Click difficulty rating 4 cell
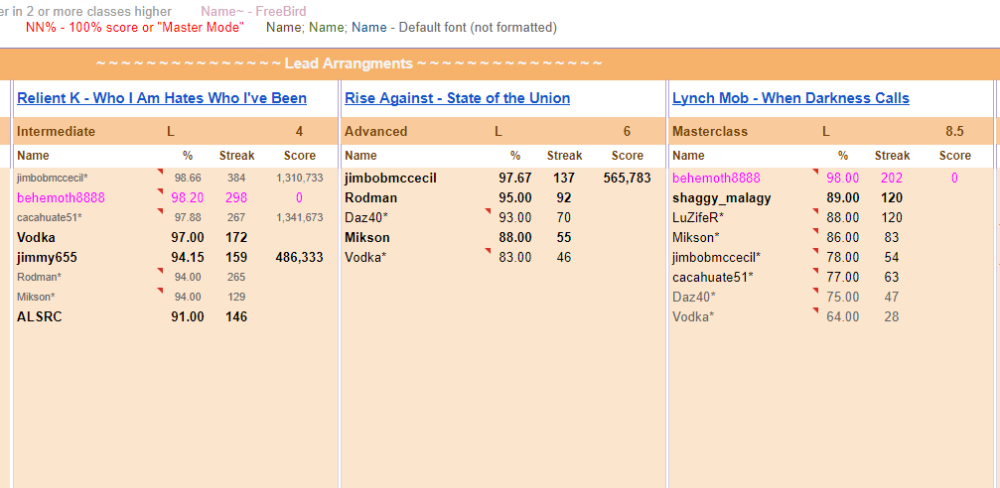The height and width of the screenshot is (488, 1000). 299,131
